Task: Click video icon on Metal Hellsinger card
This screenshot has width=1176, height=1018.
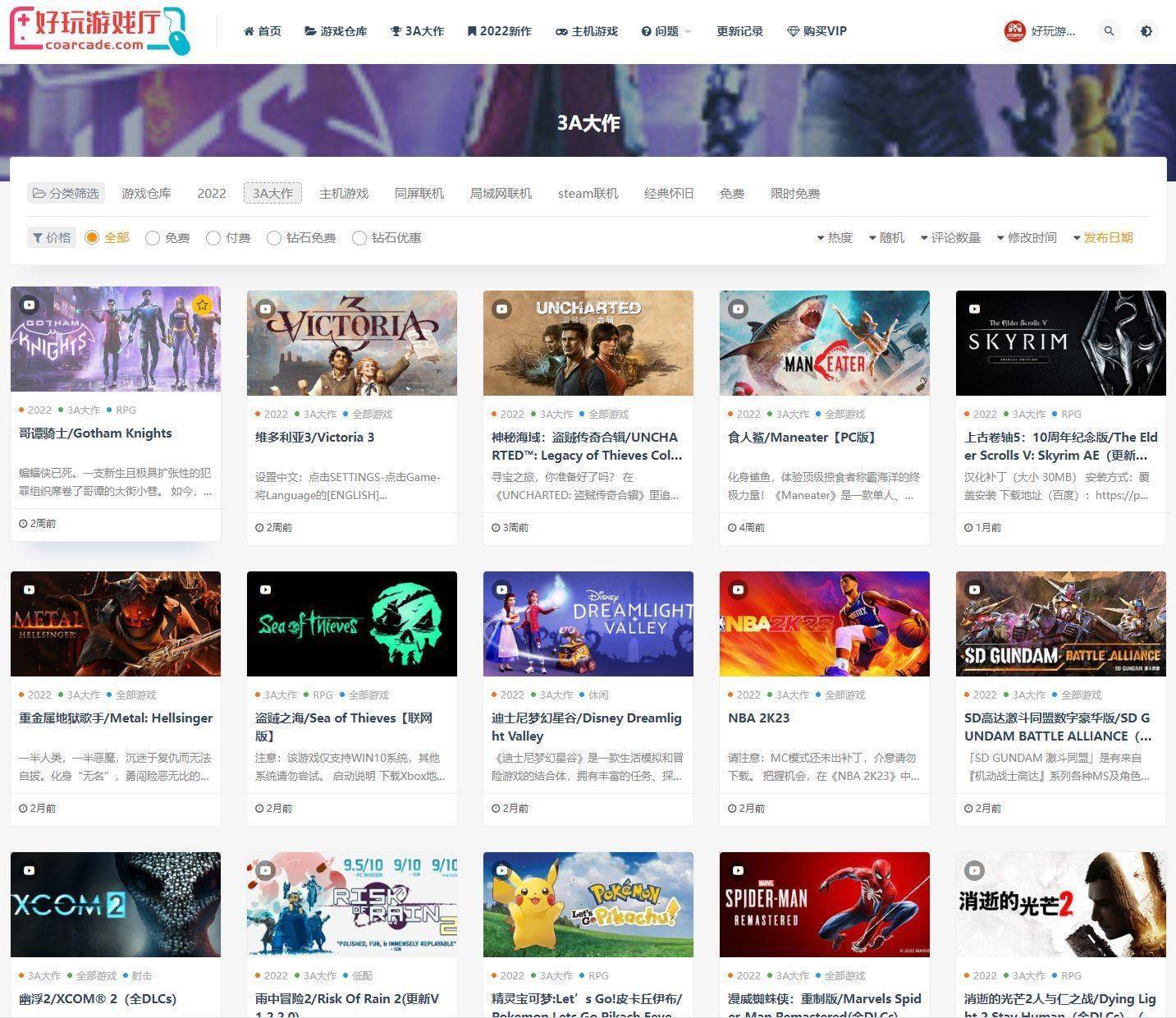Action: point(29,589)
